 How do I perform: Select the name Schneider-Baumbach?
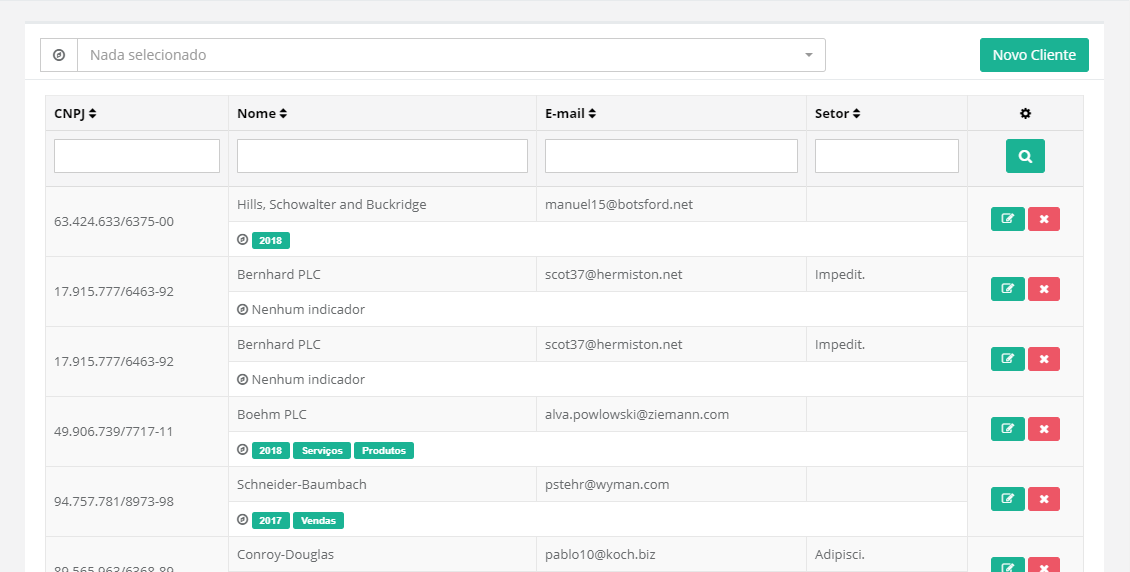coord(302,484)
